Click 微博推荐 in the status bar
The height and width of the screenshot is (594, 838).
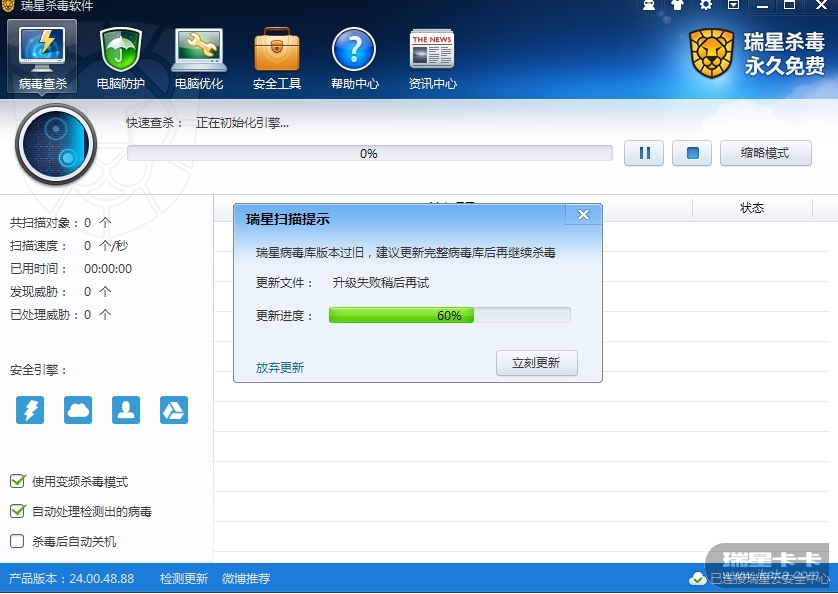pos(246,578)
